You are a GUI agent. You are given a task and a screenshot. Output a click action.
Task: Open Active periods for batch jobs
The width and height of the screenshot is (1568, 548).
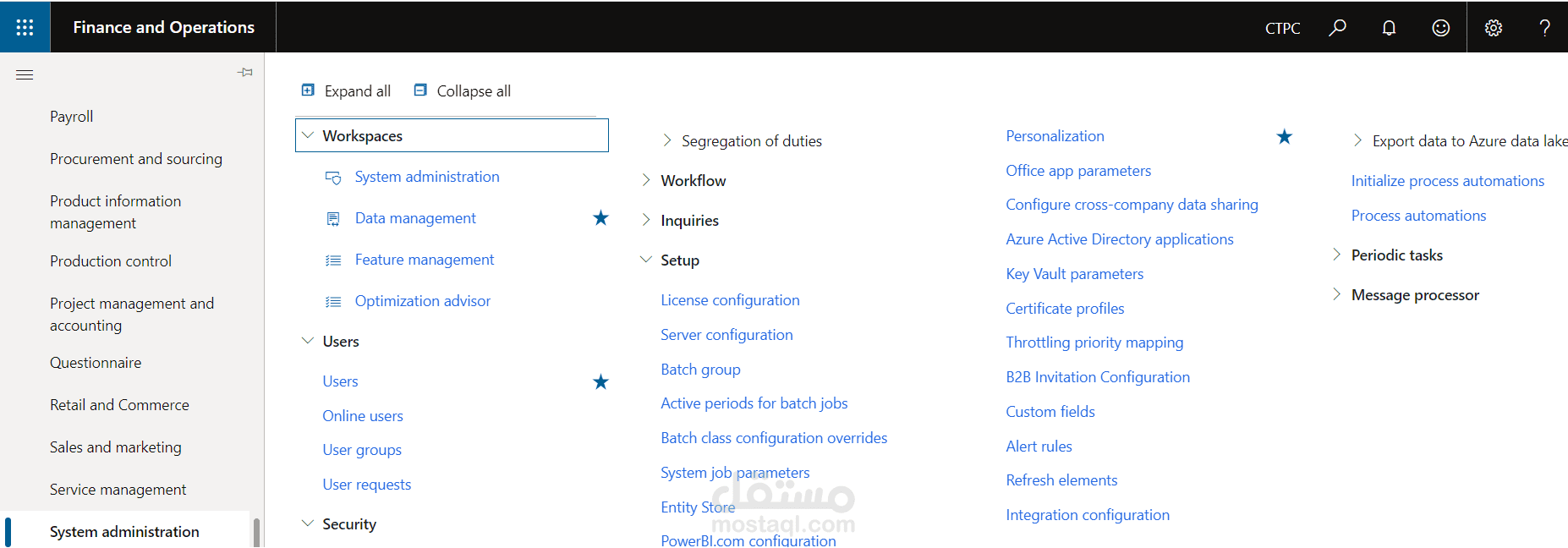pyautogui.click(x=754, y=403)
